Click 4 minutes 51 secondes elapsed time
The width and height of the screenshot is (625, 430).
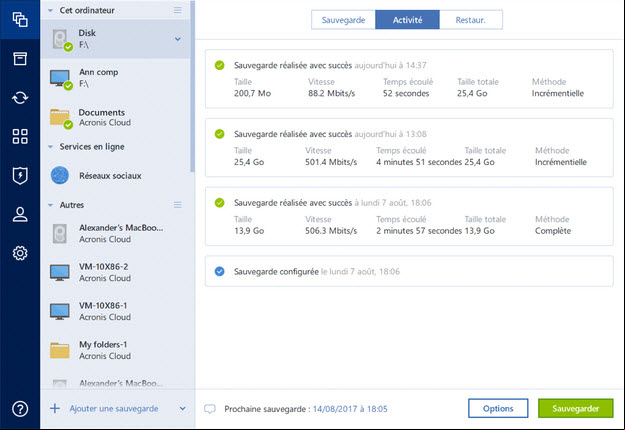click(419, 162)
